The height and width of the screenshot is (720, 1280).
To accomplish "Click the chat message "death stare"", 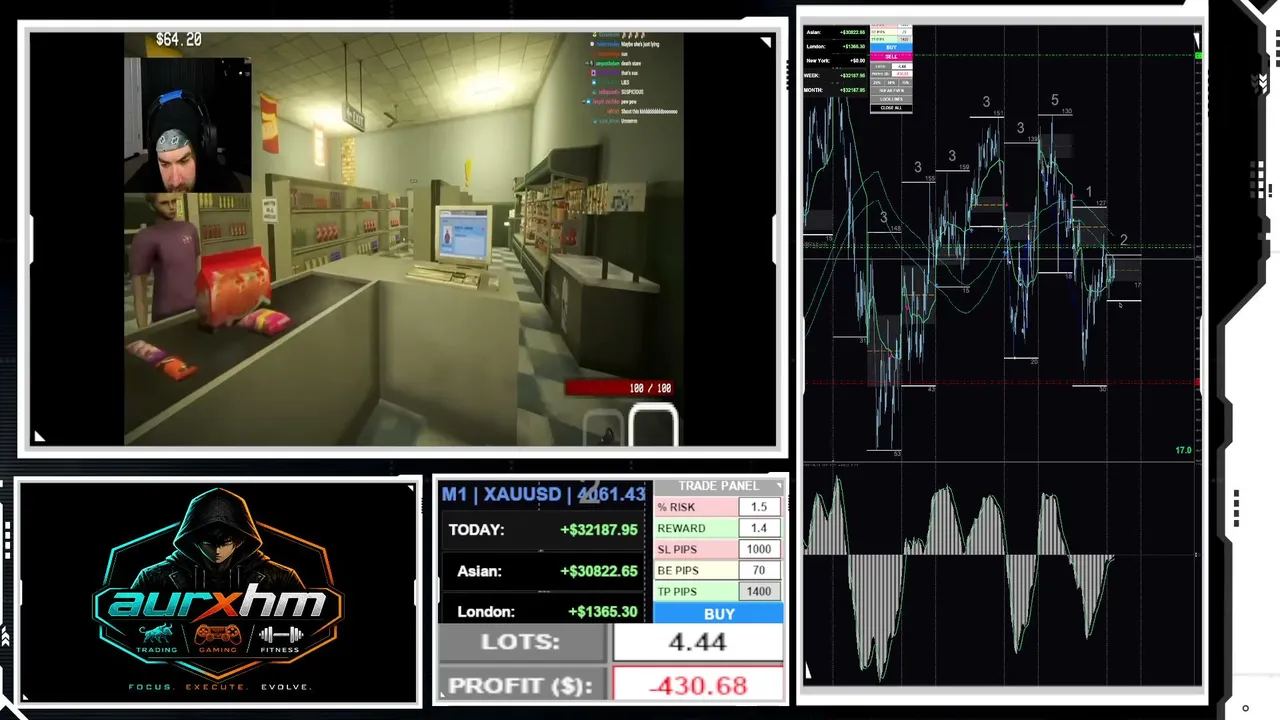I will point(631,64).
